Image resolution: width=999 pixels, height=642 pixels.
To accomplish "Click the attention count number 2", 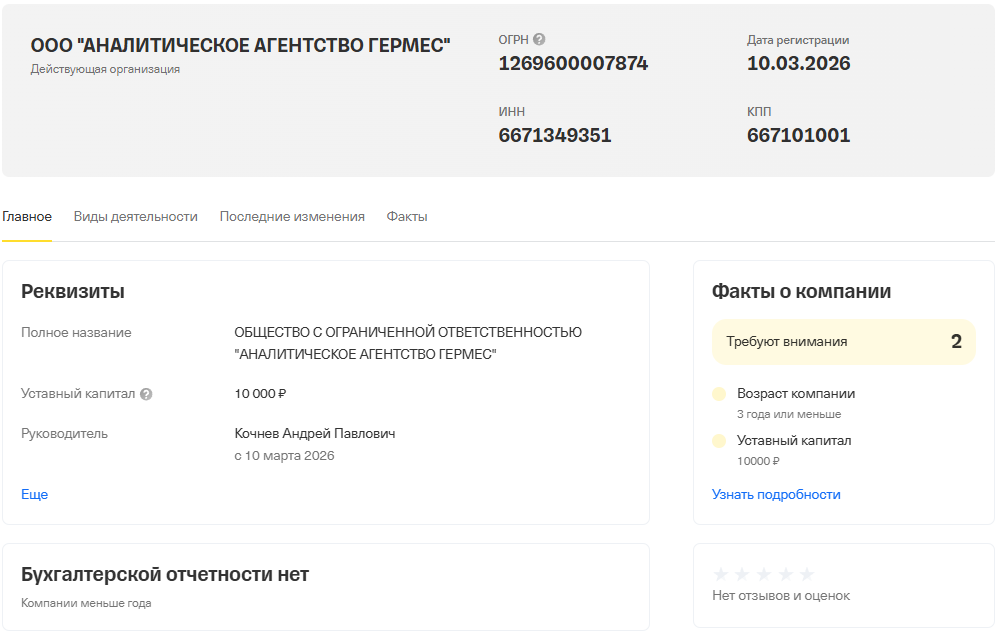I will (956, 341).
